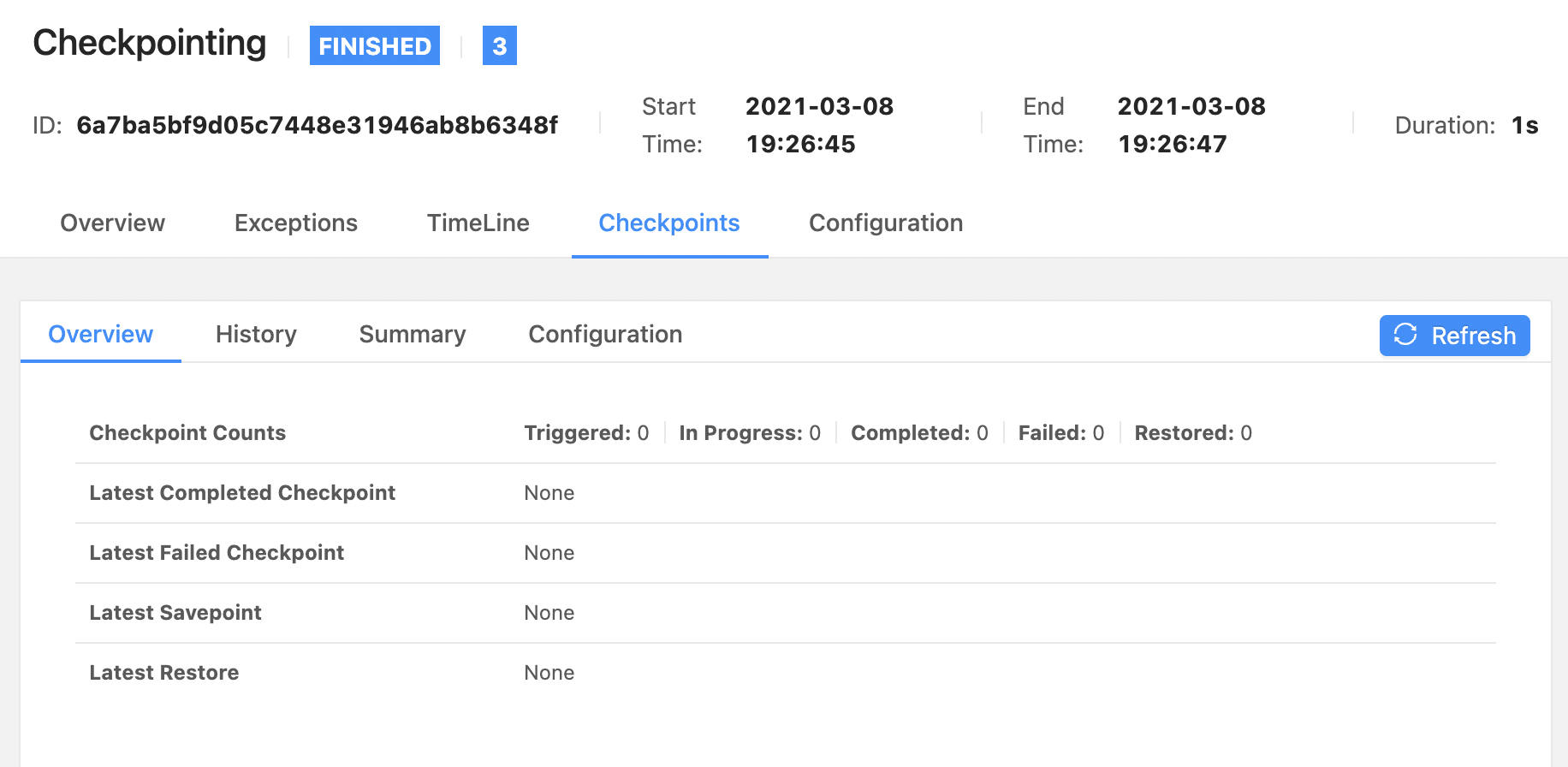
Task: Click the job ID text
Action: (x=317, y=126)
